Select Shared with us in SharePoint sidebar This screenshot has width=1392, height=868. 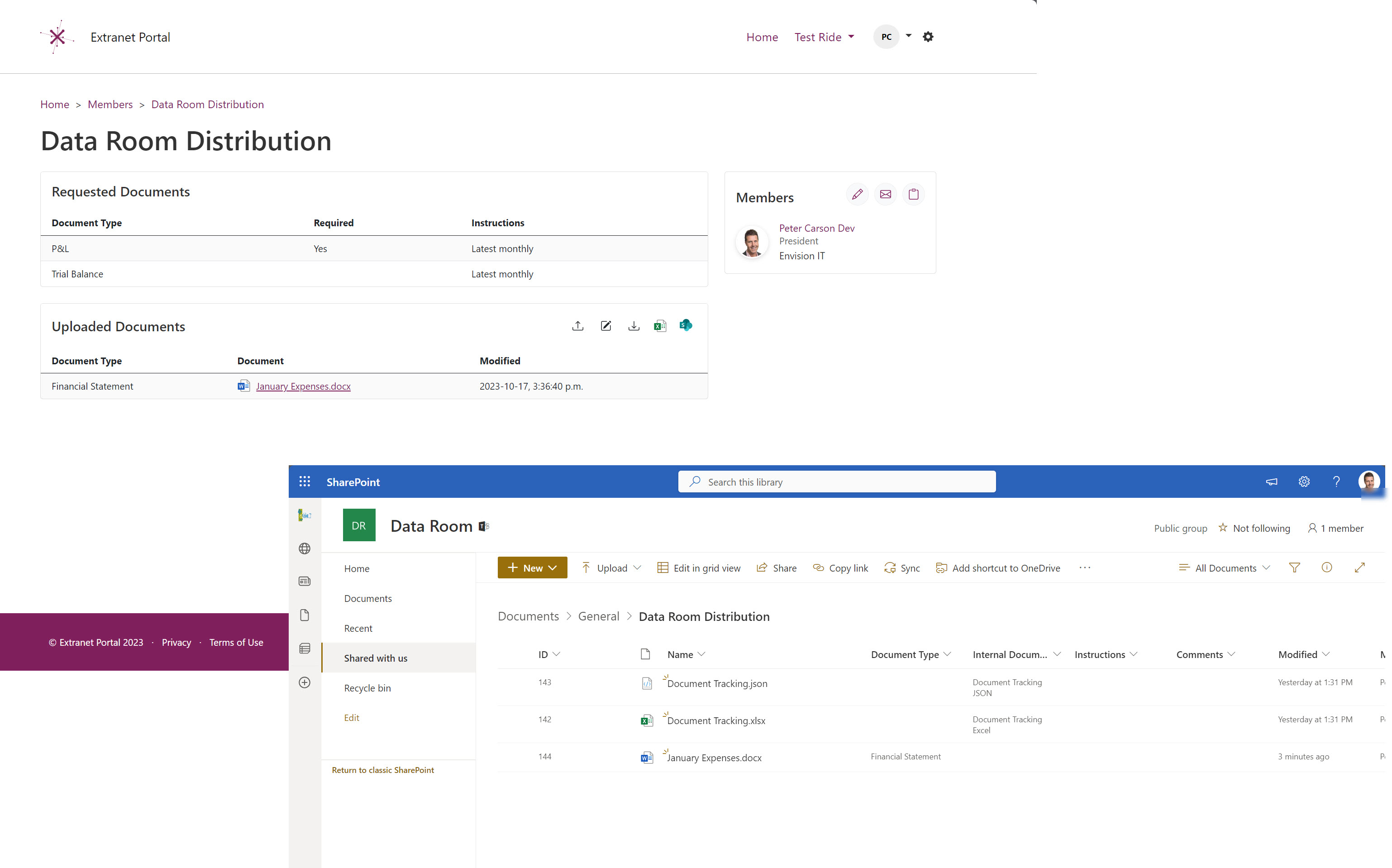coord(375,658)
